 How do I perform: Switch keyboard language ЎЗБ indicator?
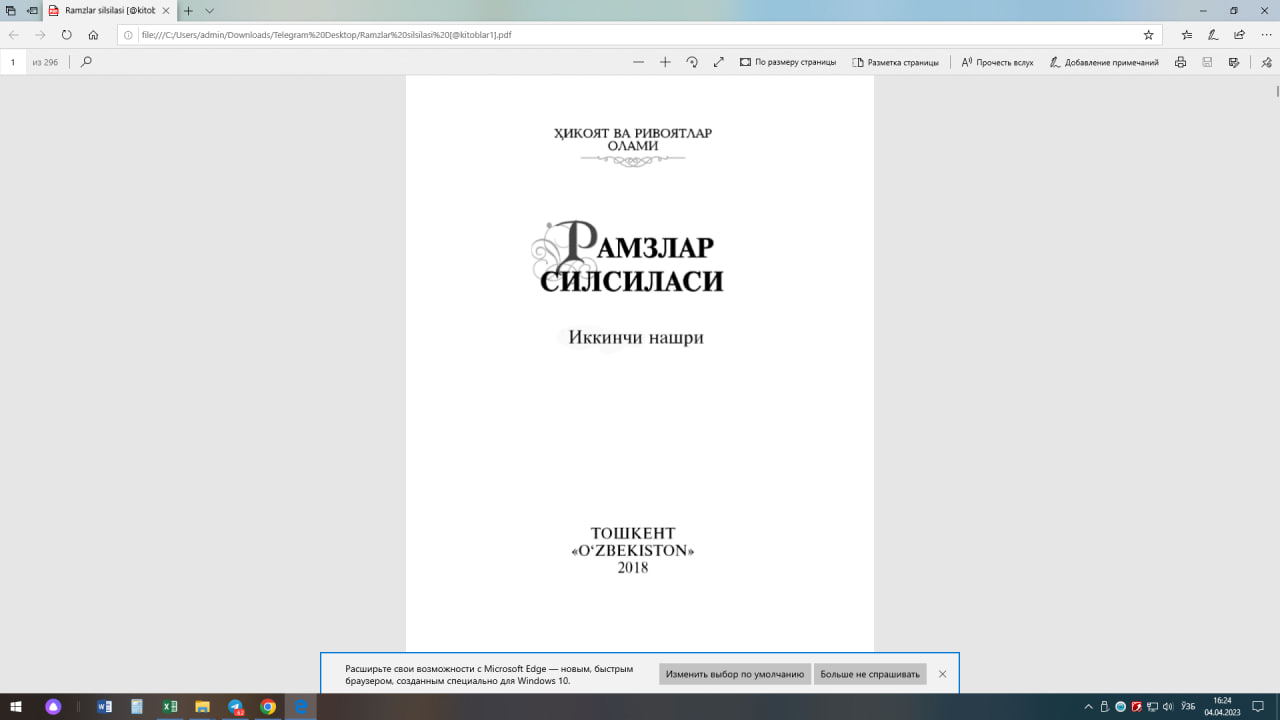[x=1188, y=707]
